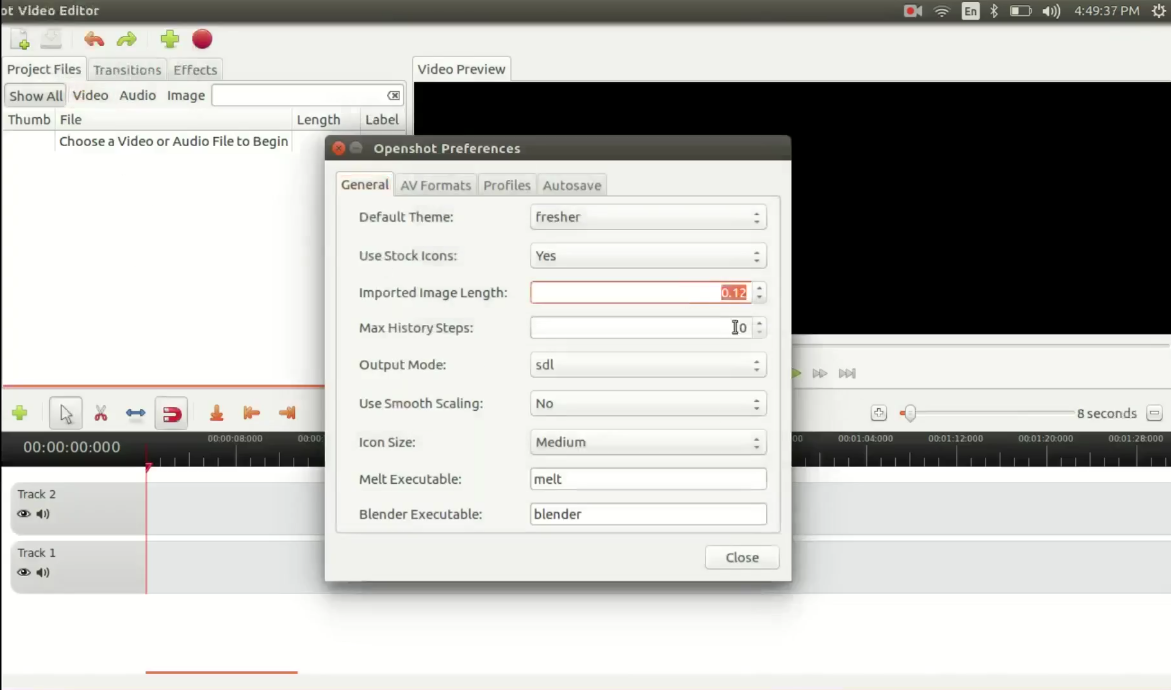Screen dimensions: 1171x690
Task: Switch to the Autosave tab
Action: tap(571, 185)
